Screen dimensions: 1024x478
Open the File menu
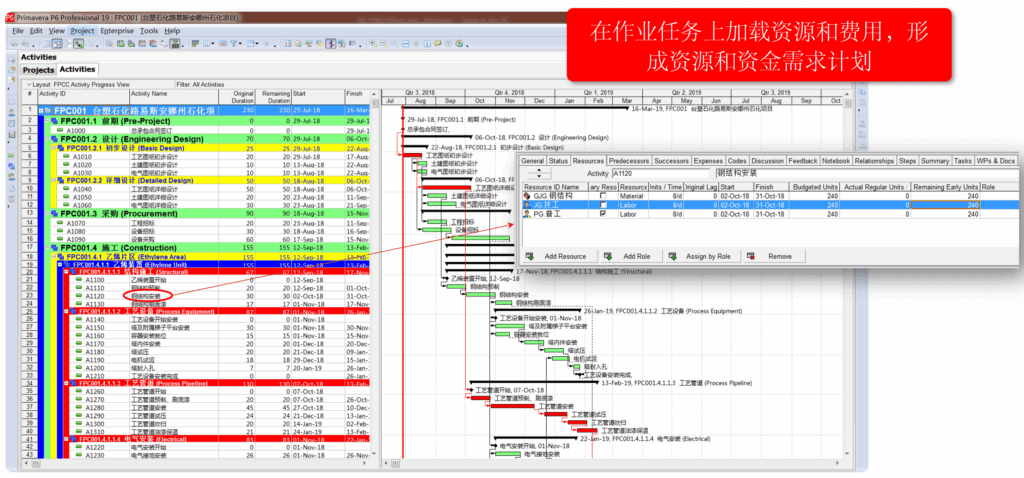18,31
